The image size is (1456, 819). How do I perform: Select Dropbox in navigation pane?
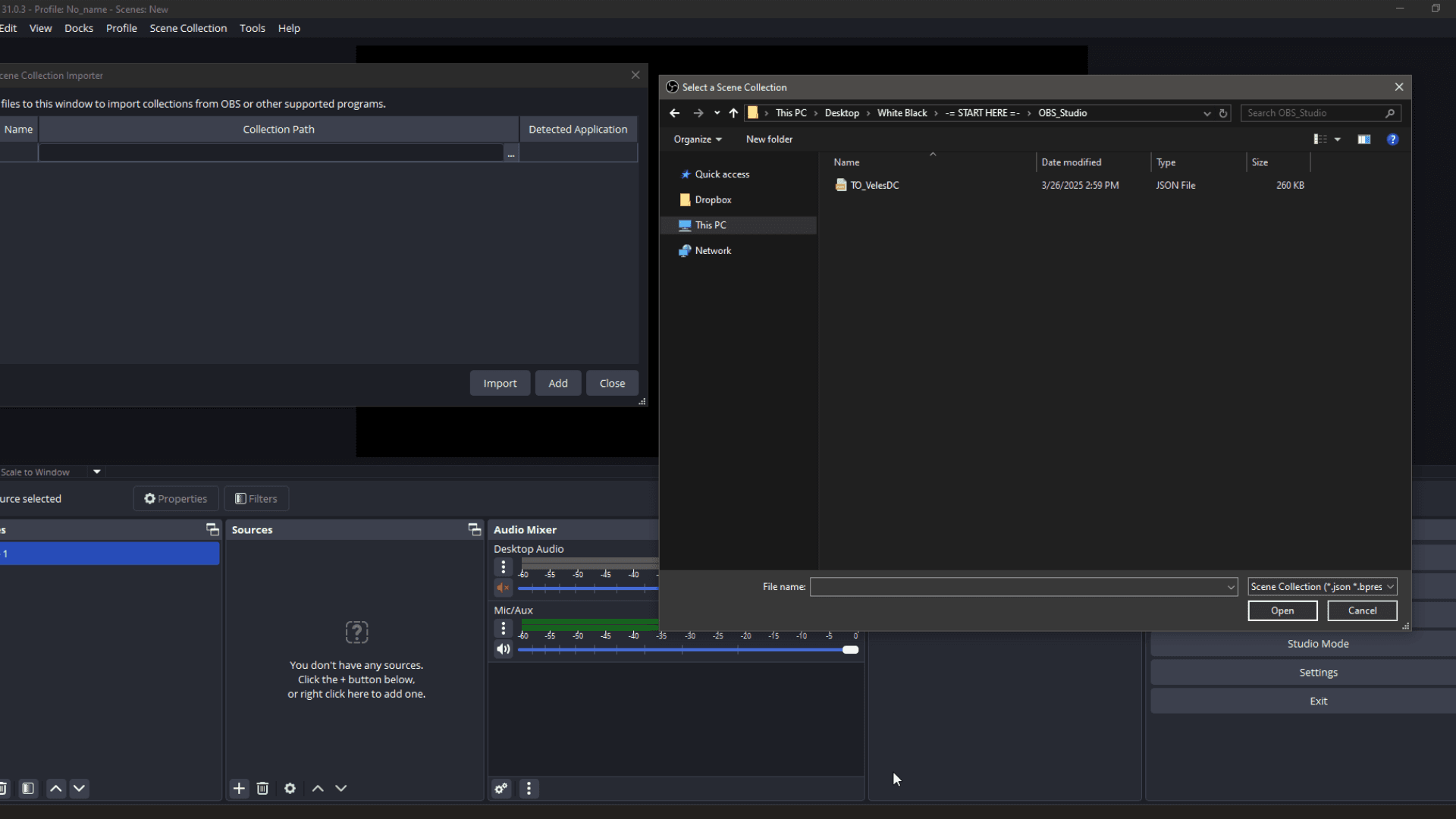pos(706,200)
